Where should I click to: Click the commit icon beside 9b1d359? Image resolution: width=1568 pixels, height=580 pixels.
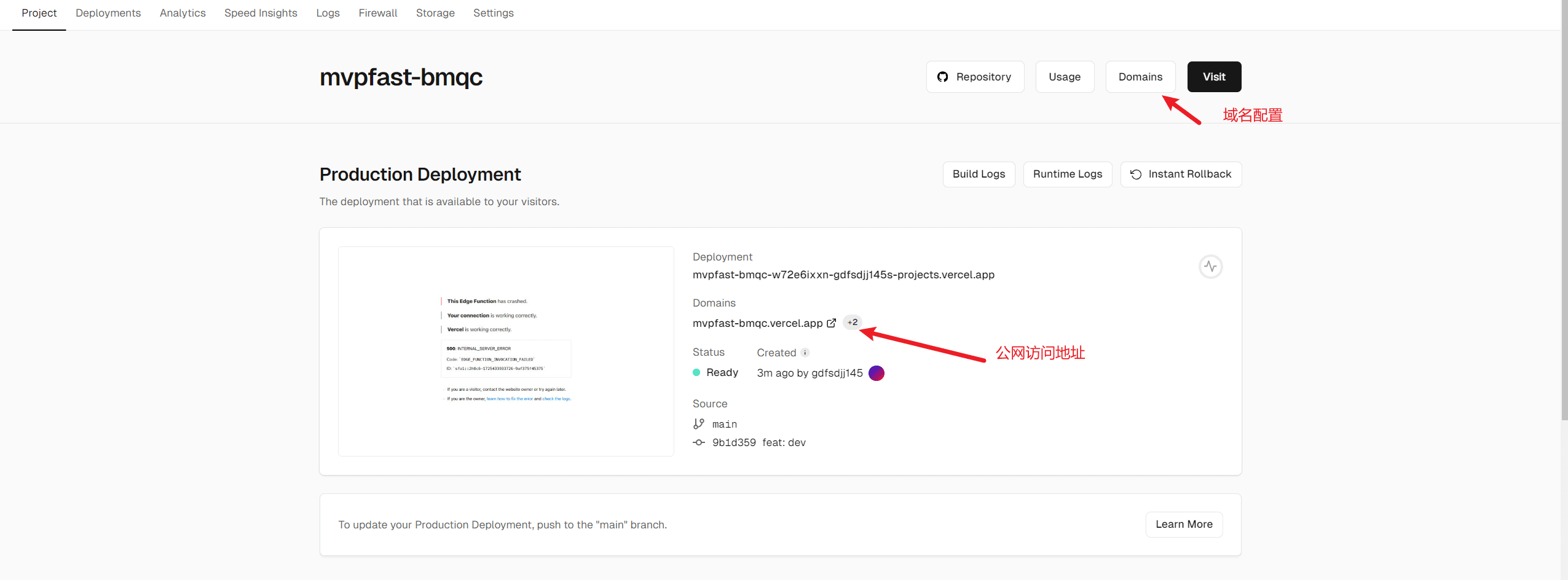click(699, 442)
